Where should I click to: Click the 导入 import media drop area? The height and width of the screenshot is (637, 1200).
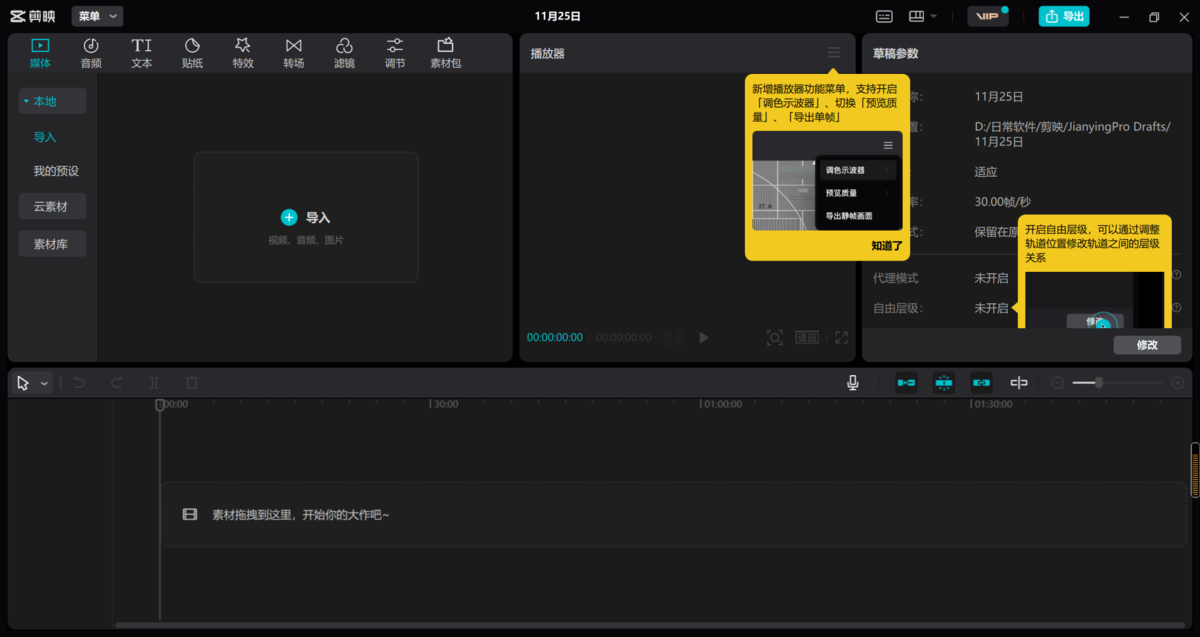(x=305, y=217)
